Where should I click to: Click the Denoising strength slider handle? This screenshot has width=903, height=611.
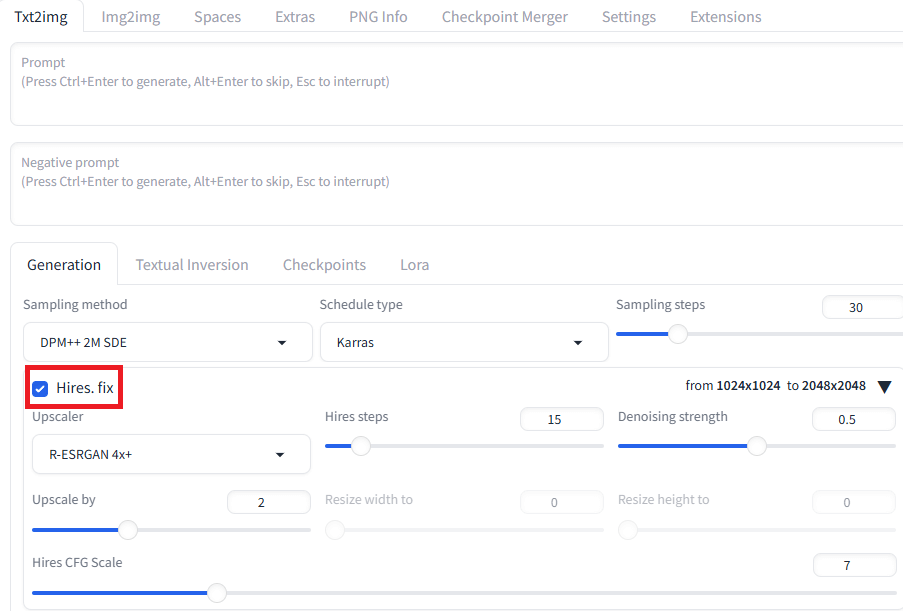(757, 446)
